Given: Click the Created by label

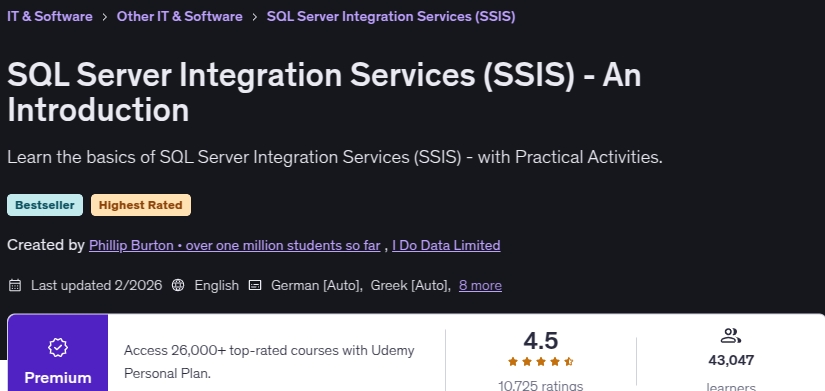Looking at the screenshot, I should pyautogui.click(x=46, y=245).
